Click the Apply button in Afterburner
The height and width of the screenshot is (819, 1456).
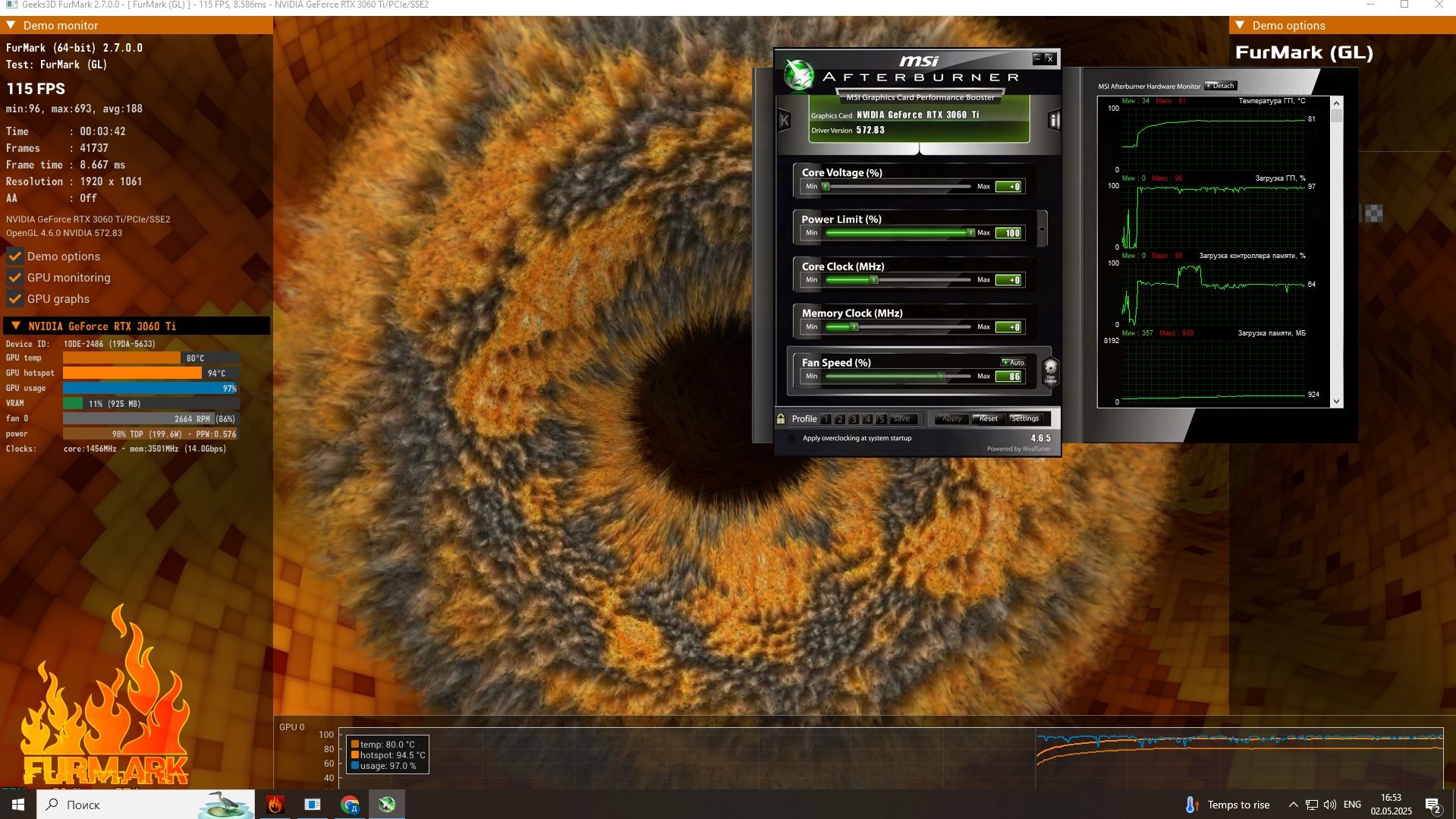click(x=951, y=419)
